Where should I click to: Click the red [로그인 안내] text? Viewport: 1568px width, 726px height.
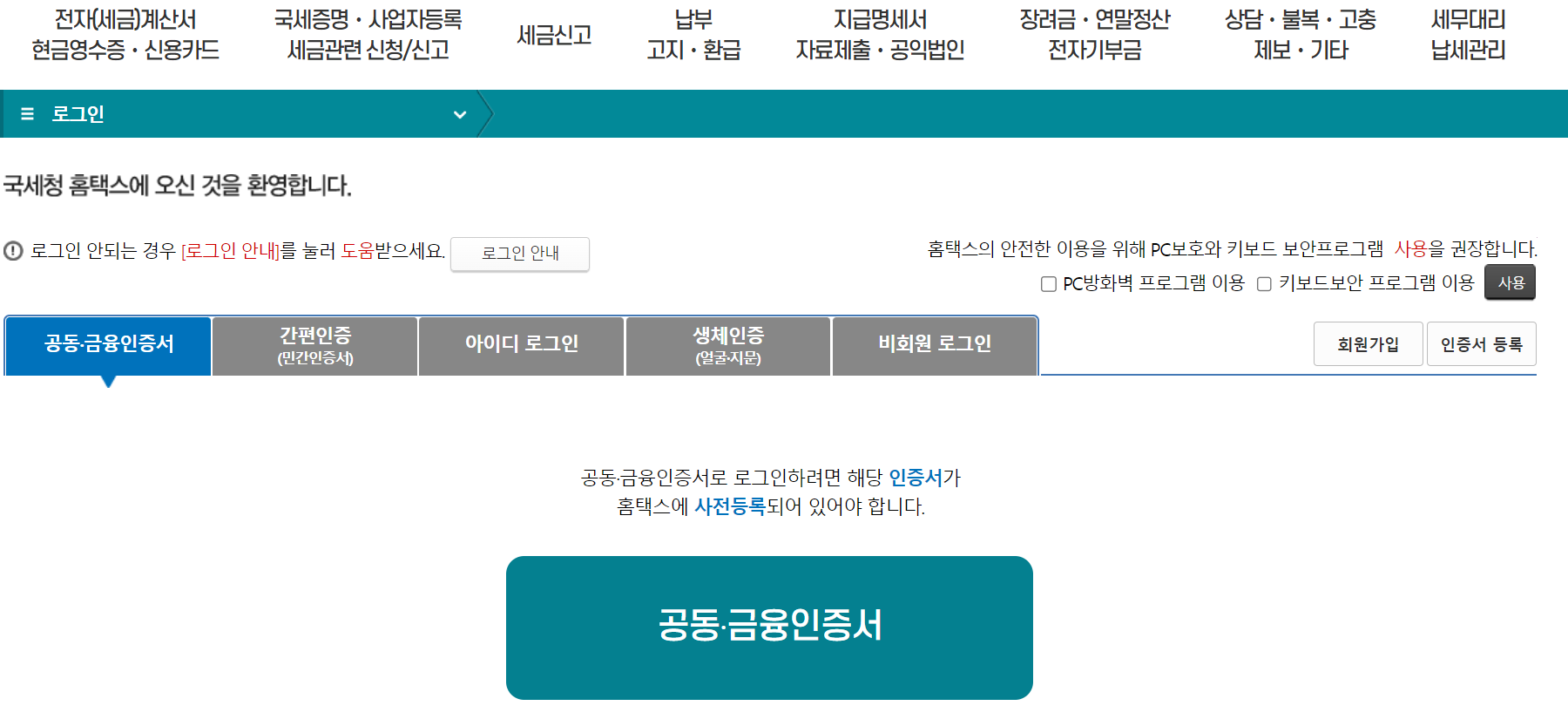click(231, 251)
